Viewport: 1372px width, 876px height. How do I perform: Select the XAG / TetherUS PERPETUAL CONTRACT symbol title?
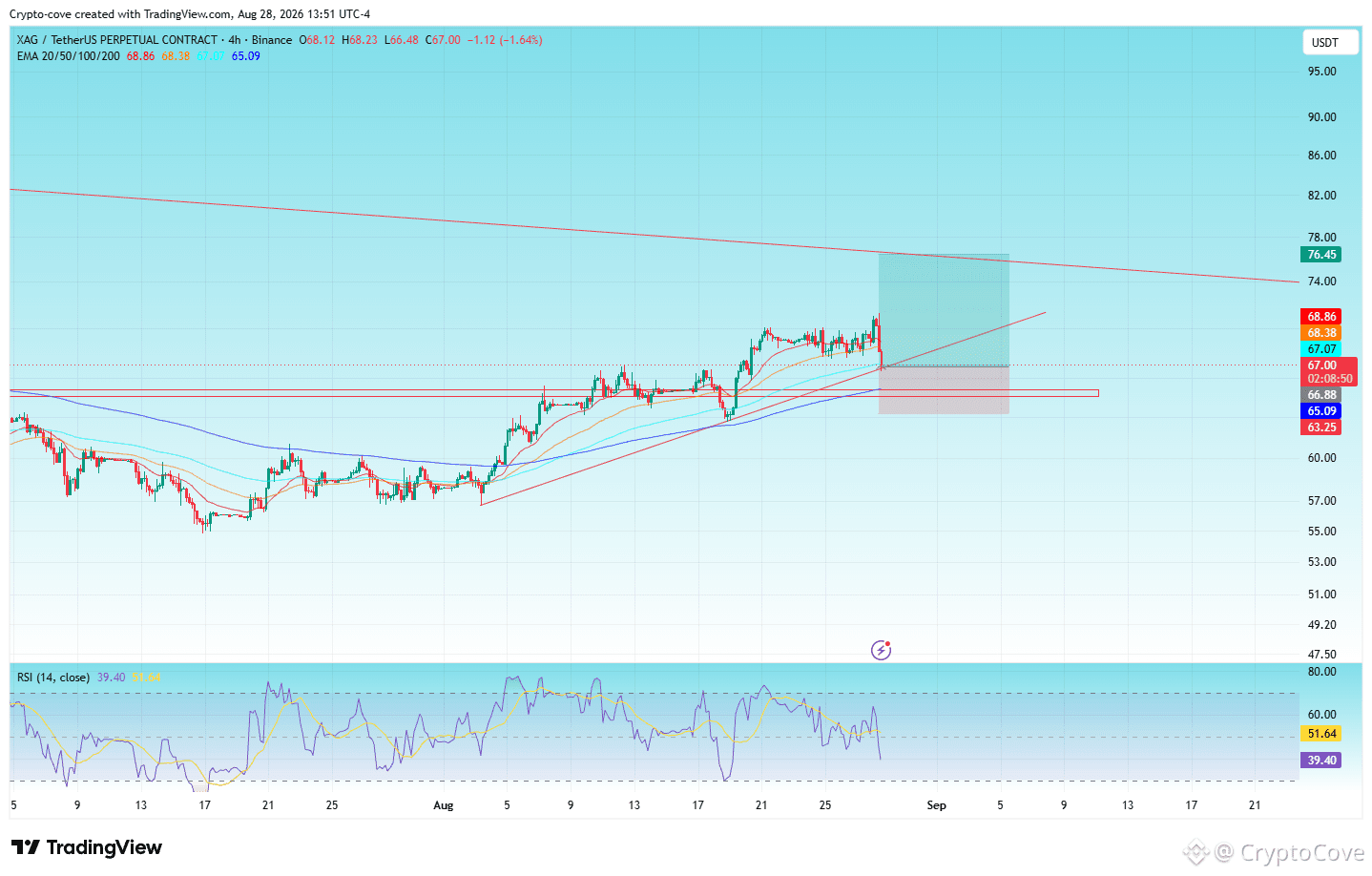[x=117, y=40]
